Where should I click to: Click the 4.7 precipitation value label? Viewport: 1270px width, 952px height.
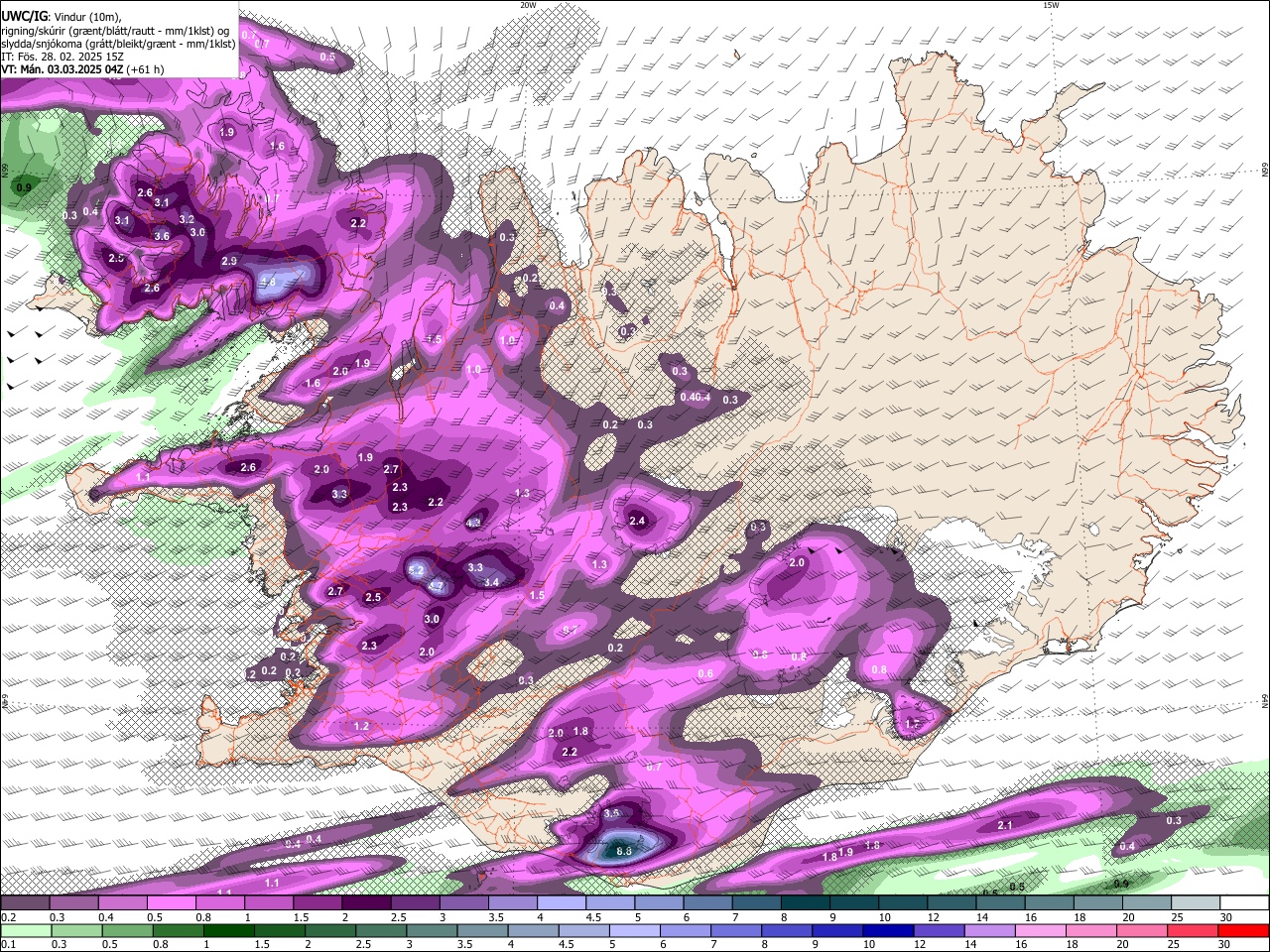tap(436, 586)
